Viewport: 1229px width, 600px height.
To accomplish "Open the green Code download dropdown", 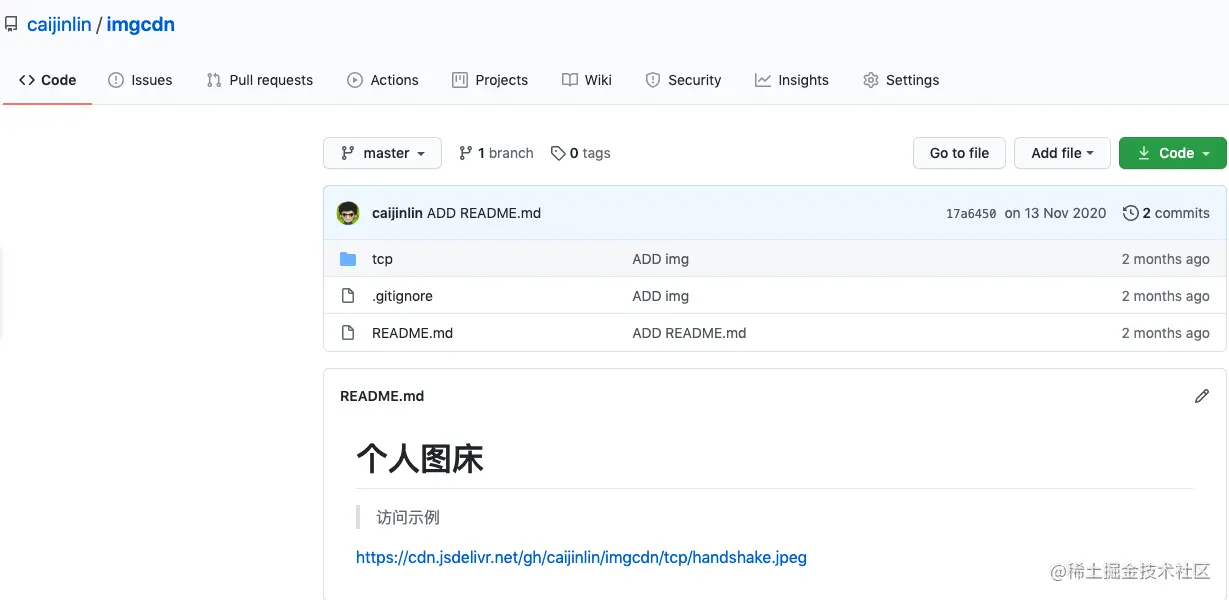I will coord(1173,153).
